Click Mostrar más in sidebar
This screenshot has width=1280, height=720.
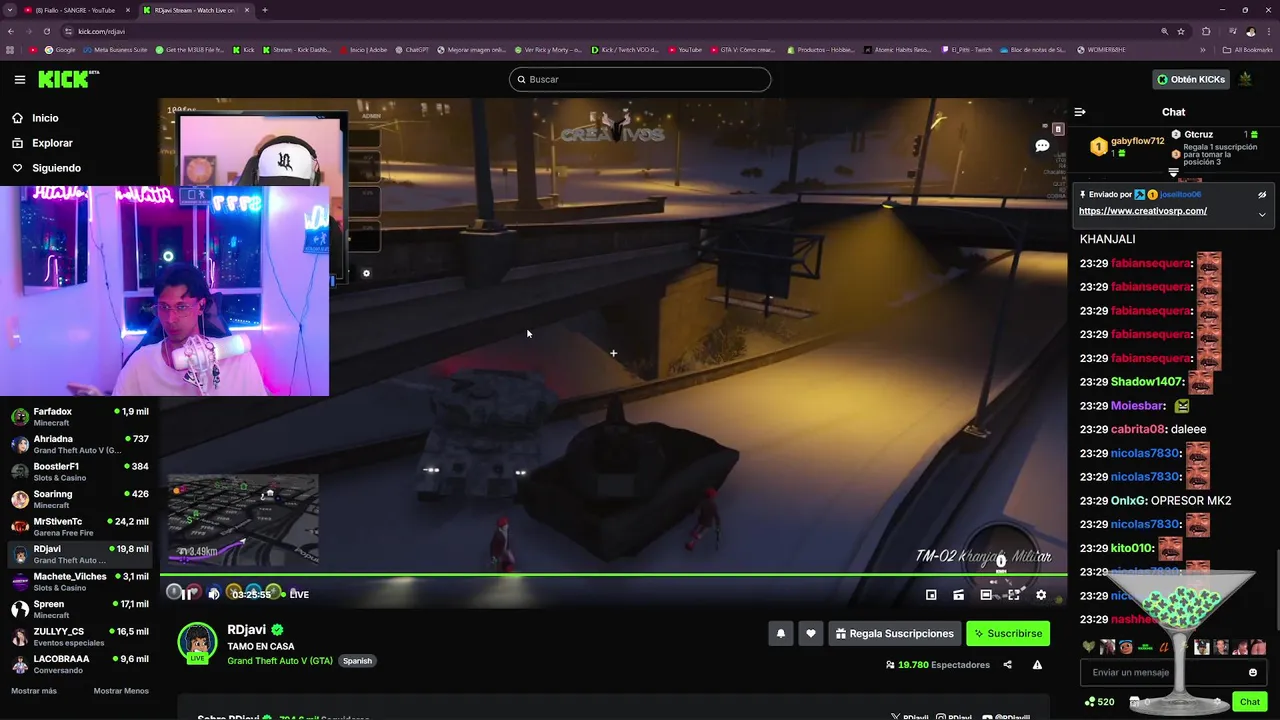[x=34, y=691]
